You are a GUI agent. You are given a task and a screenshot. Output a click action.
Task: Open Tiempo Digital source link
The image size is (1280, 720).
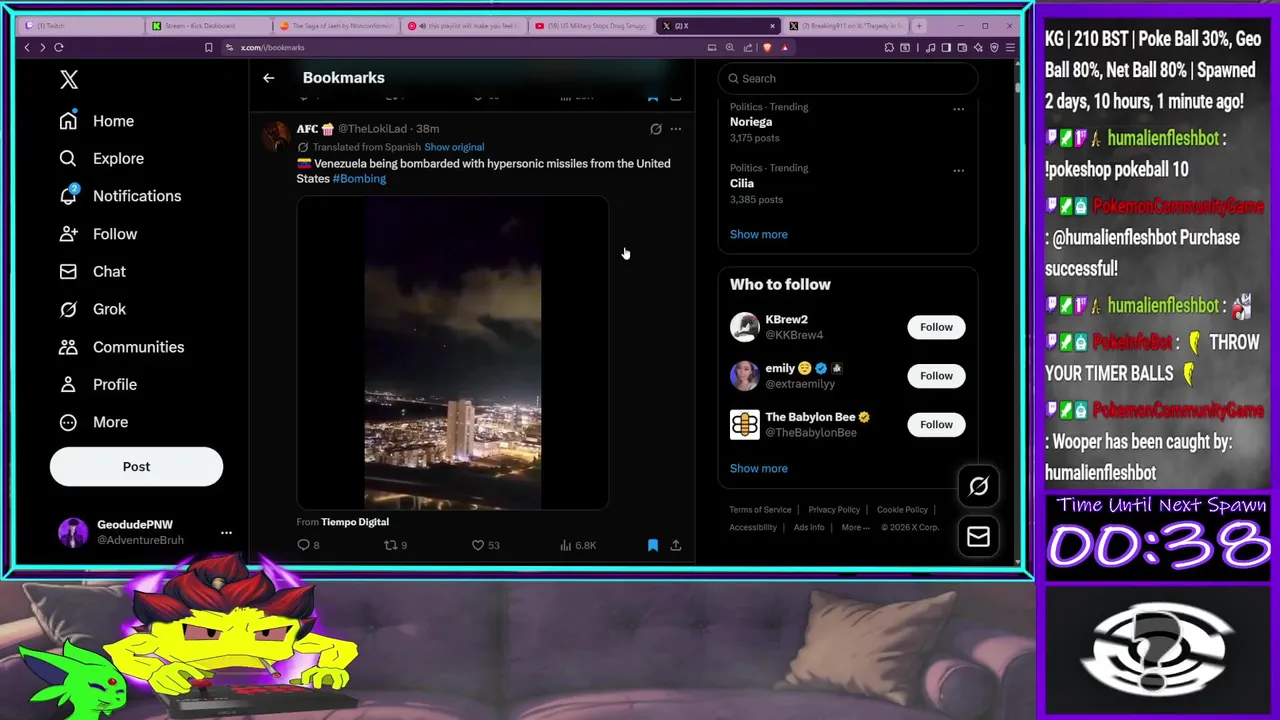point(355,522)
